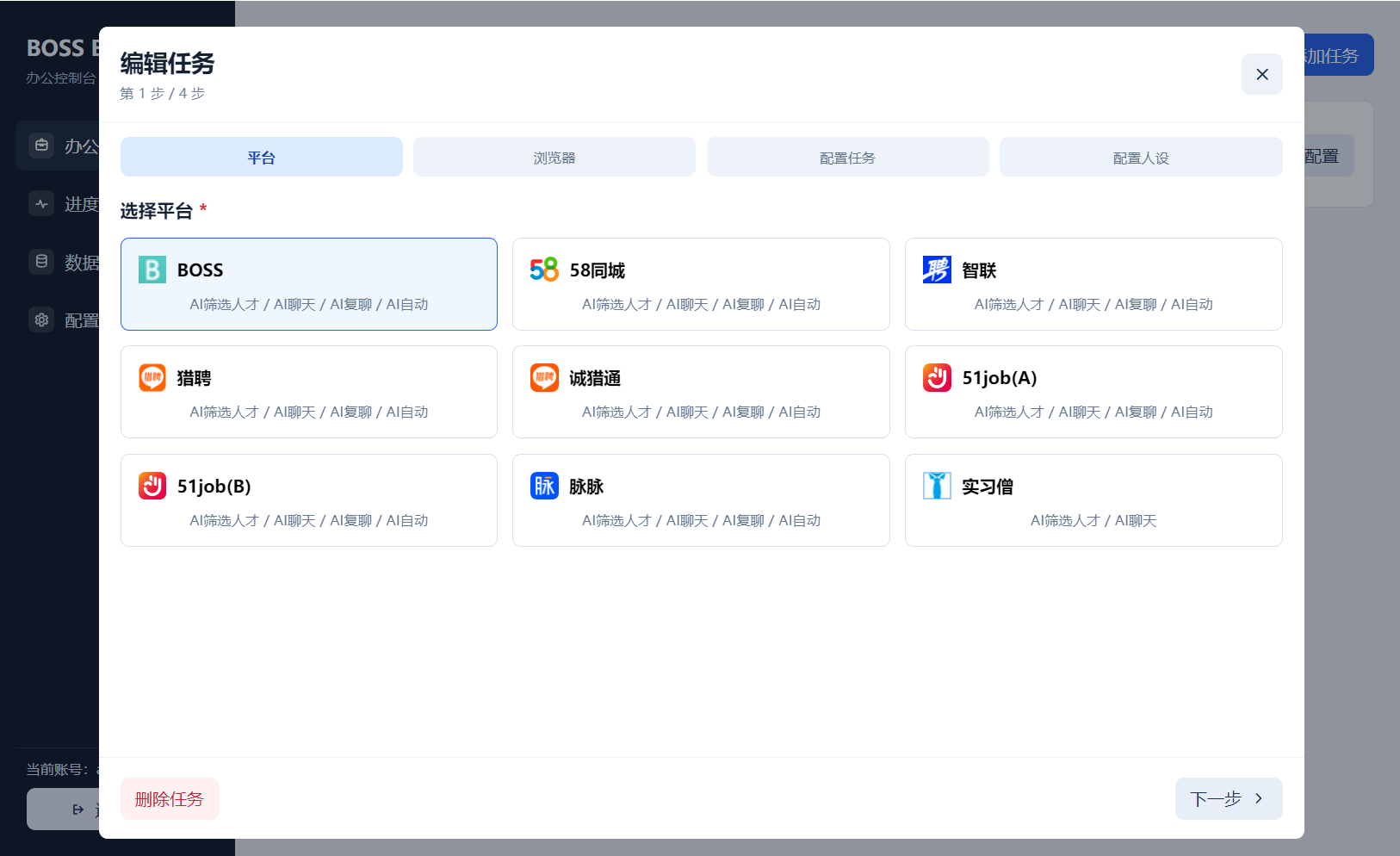Click the 下一步 button
The width and height of the screenshot is (1400, 856).
pyautogui.click(x=1229, y=798)
